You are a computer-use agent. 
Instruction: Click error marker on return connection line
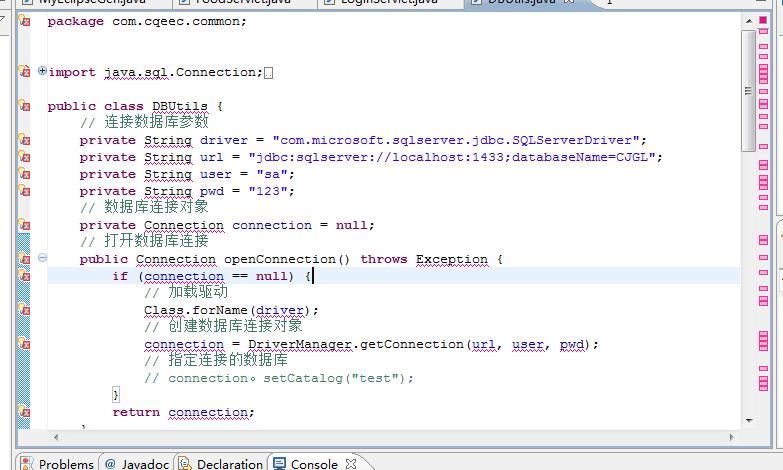coord(24,411)
